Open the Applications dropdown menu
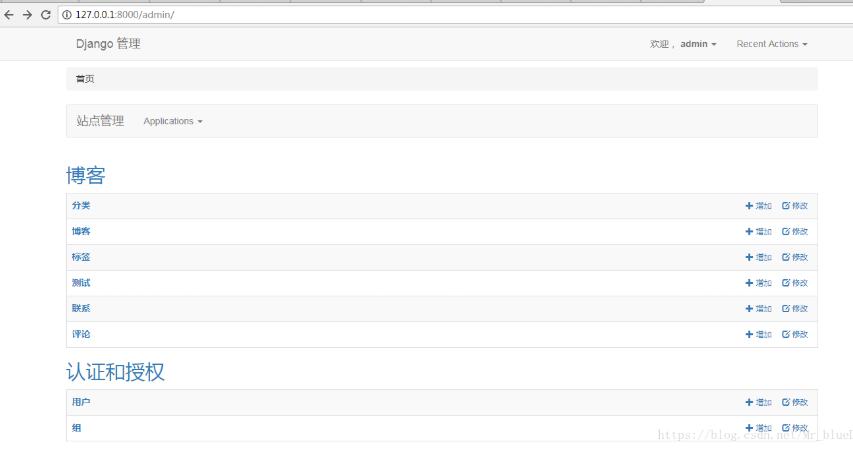The height and width of the screenshot is (467, 853). [172, 121]
